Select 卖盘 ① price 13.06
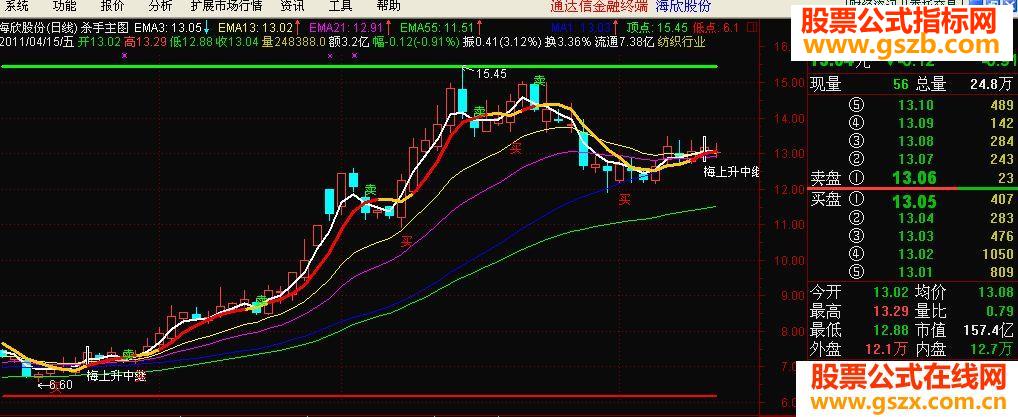Image resolution: width=1018 pixels, height=417 pixels. [x=912, y=178]
